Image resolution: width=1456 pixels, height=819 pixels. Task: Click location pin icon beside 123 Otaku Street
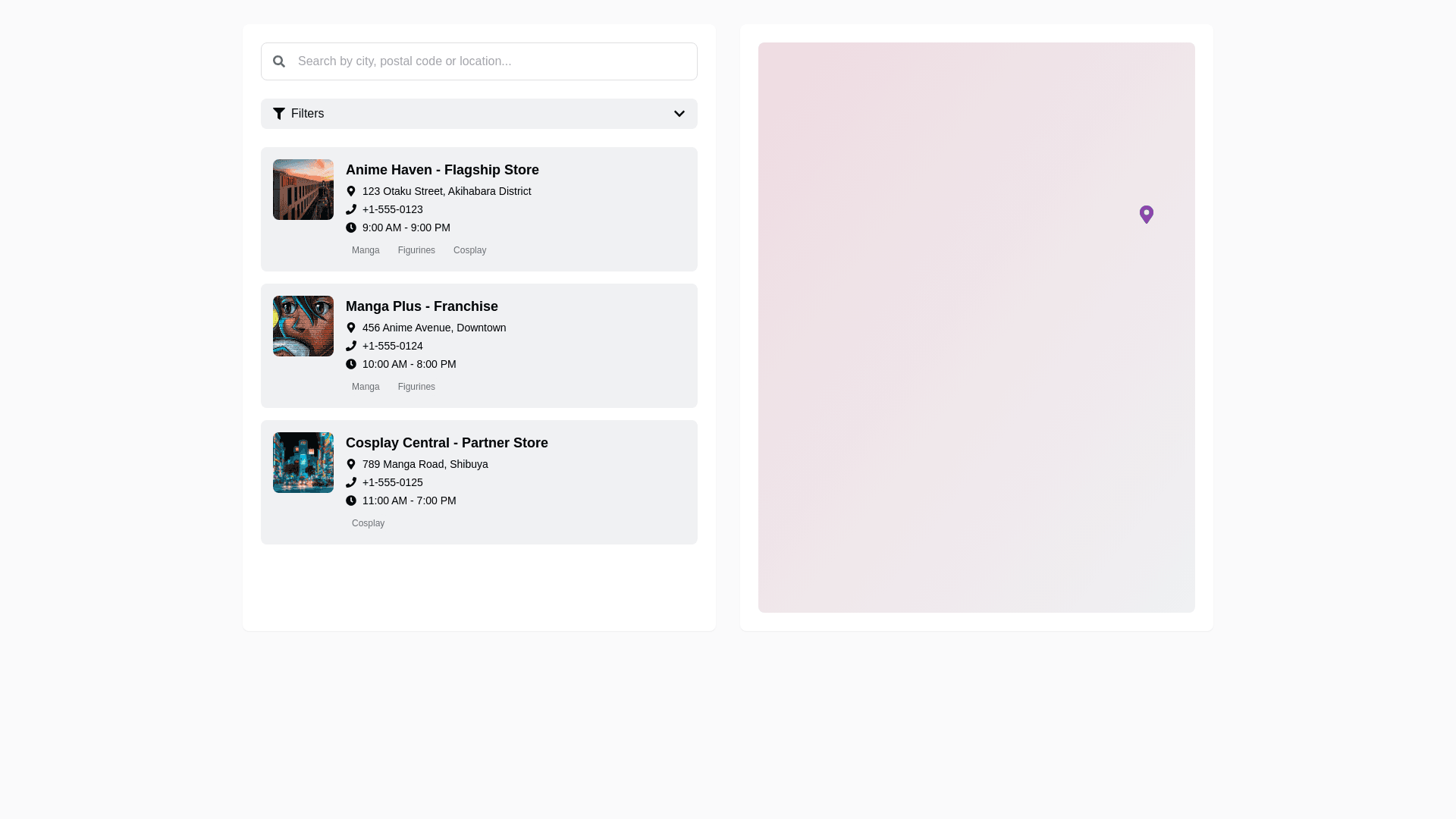[x=351, y=191]
